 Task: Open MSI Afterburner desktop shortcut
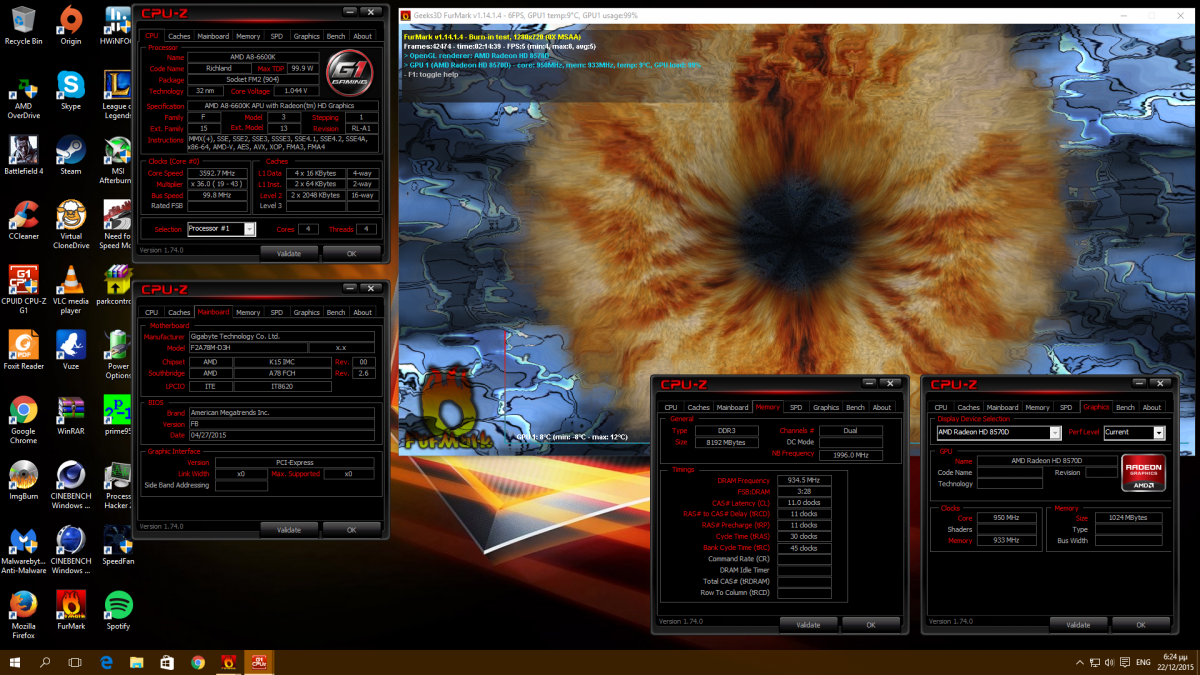117,160
